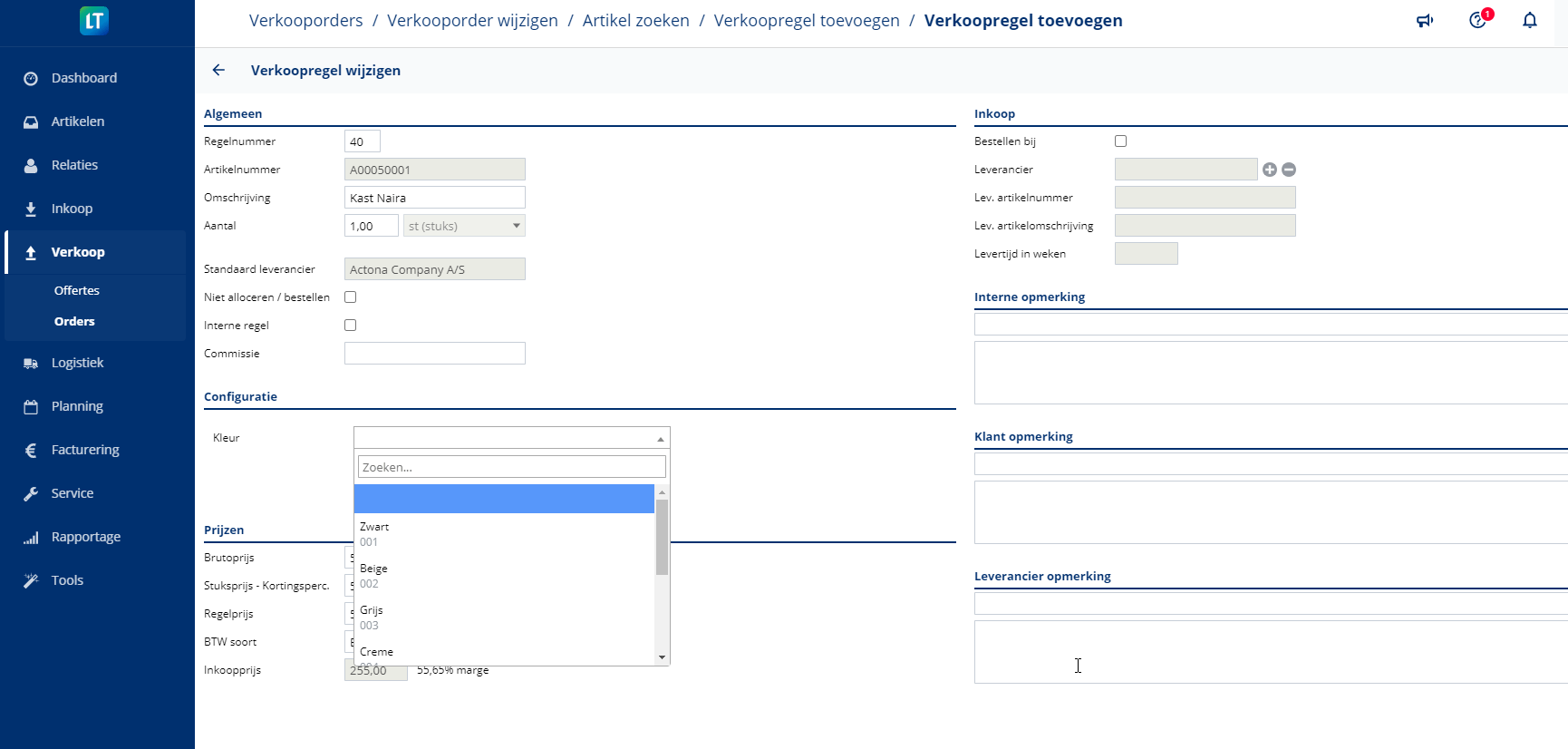The width and height of the screenshot is (1568, 749).
Task: Click the Kleur list scrollbar down arrow
Action: click(x=663, y=657)
